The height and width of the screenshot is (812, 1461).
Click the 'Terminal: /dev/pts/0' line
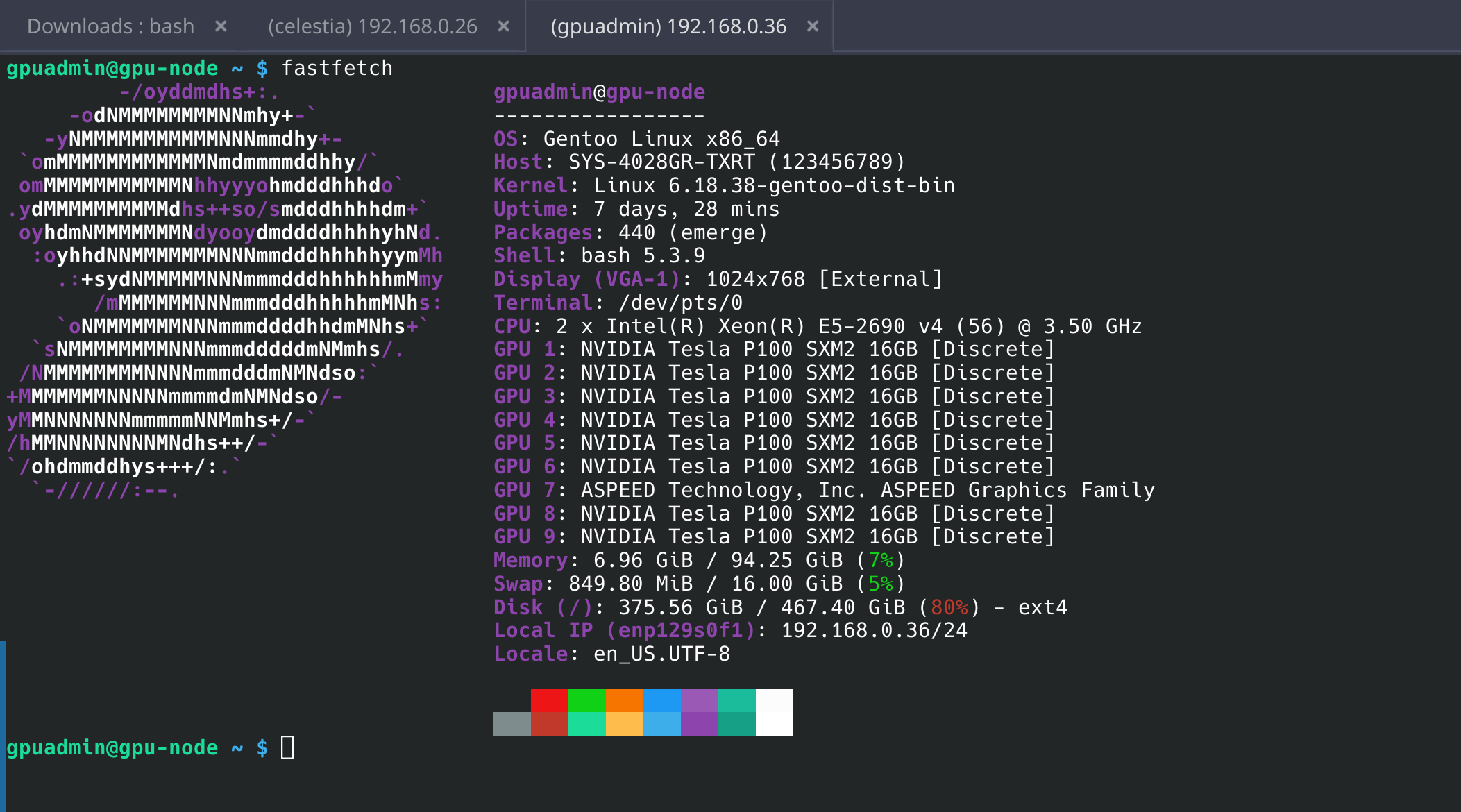point(618,303)
